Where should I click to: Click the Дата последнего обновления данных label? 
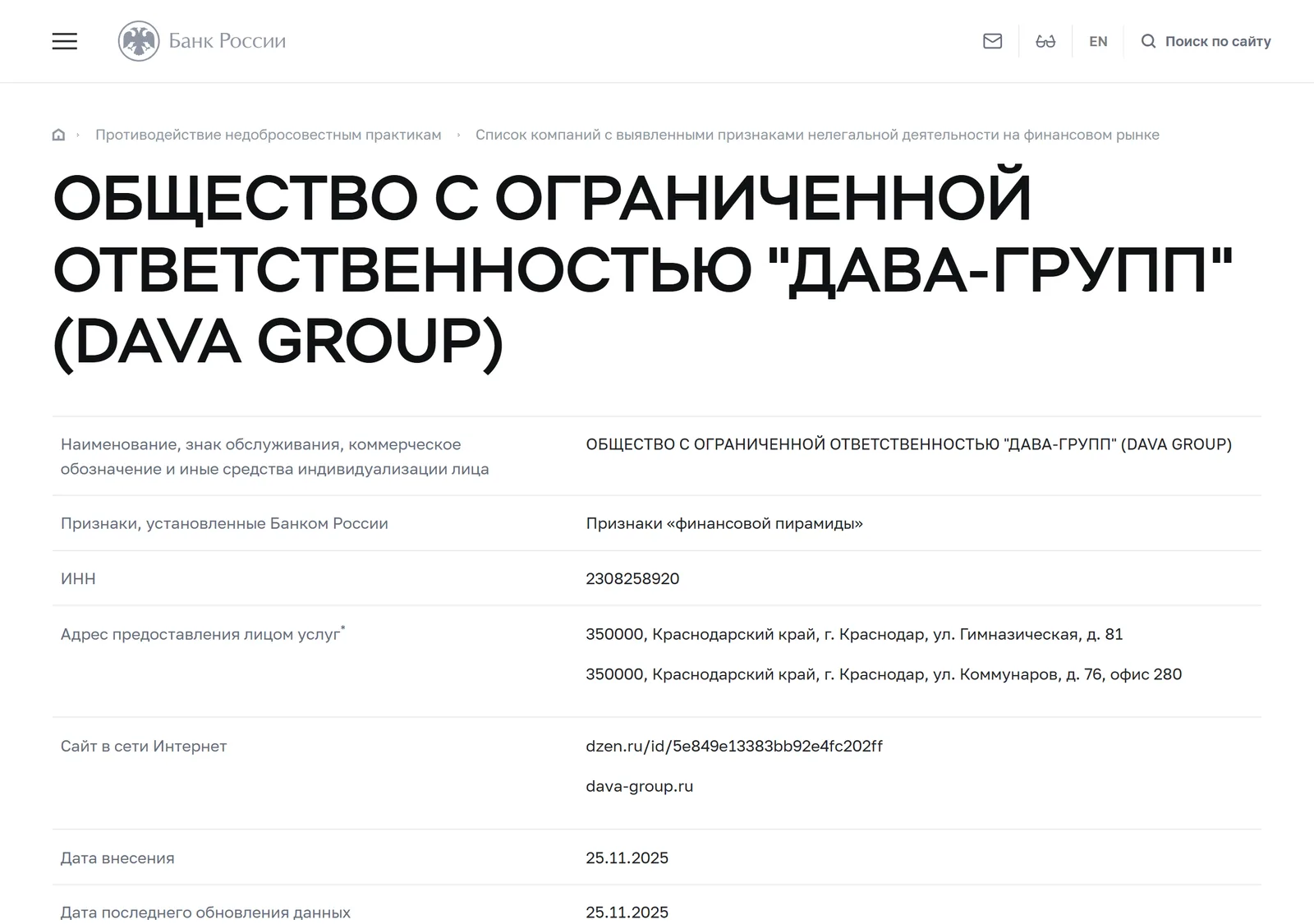pos(205,913)
